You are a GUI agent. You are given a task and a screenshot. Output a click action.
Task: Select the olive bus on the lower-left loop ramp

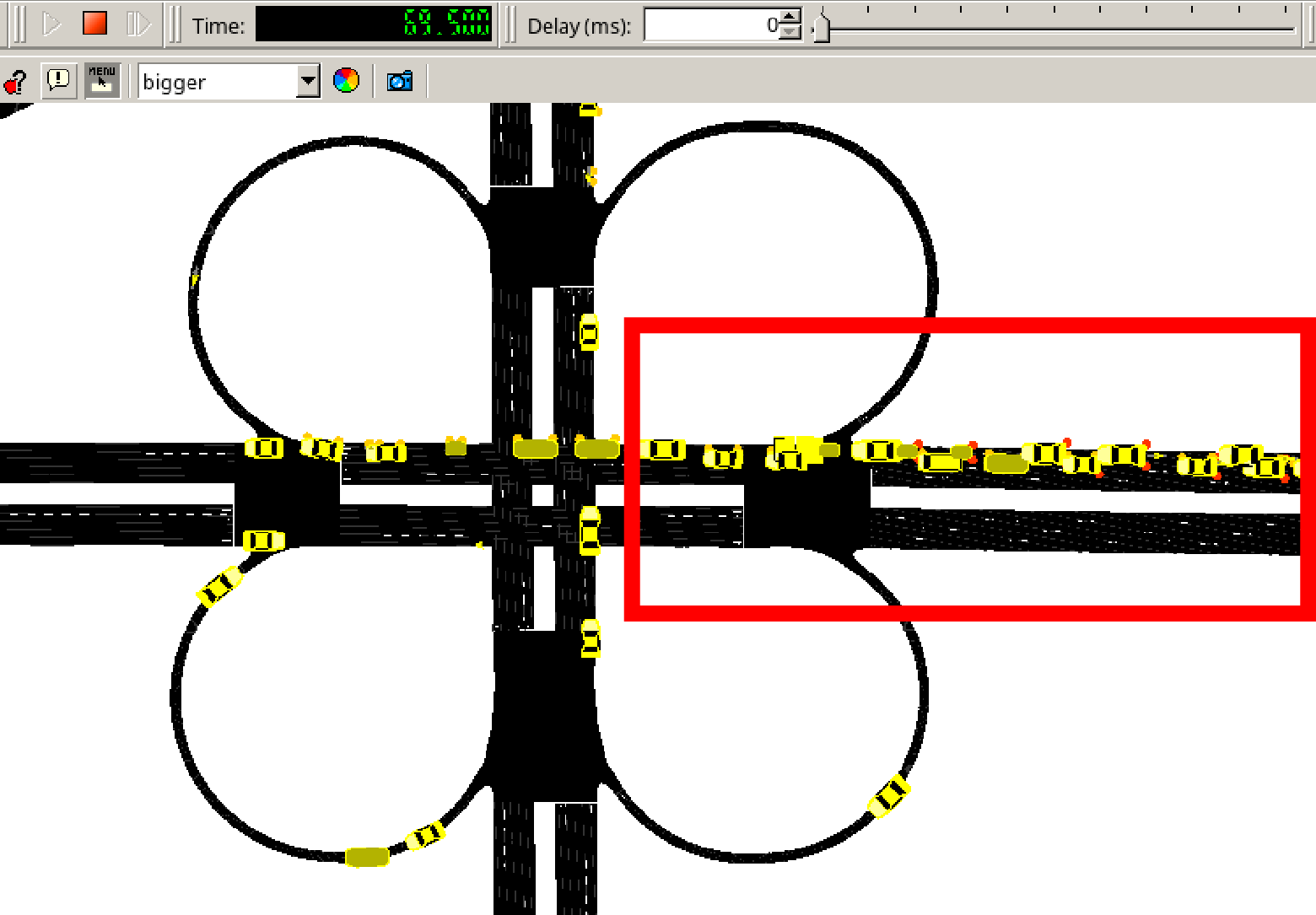(x=367, y=857)
